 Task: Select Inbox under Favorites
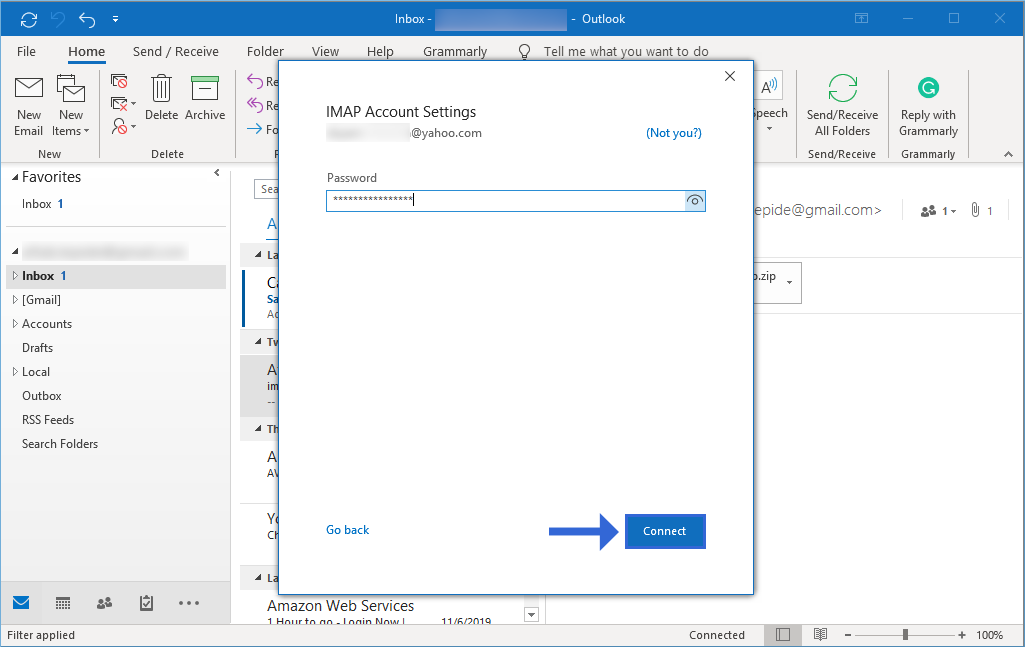pyautogui.click(x=43, y=204)
